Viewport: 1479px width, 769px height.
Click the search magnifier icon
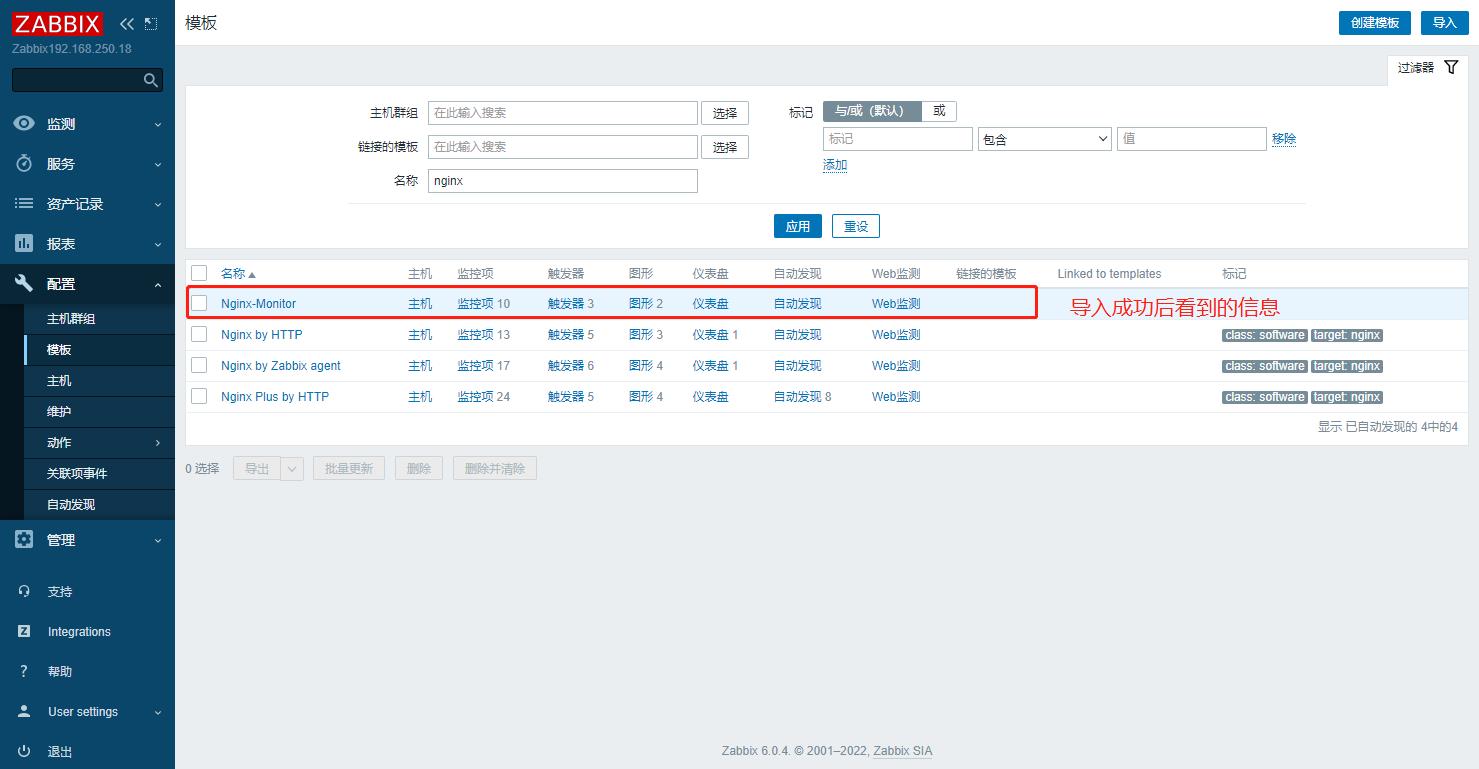[x=151, y=80]
